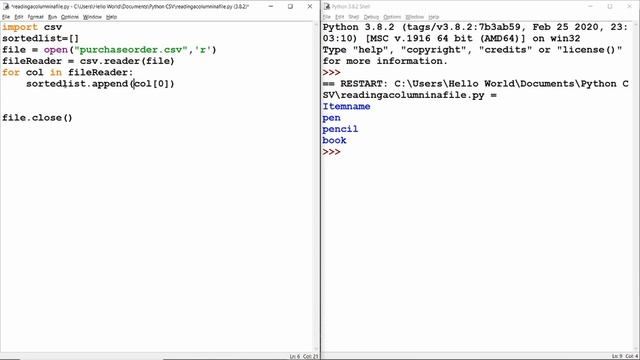
Task: Open the Options menu in Python Shell
Action: pyautogui.click(x=392, y=17)
